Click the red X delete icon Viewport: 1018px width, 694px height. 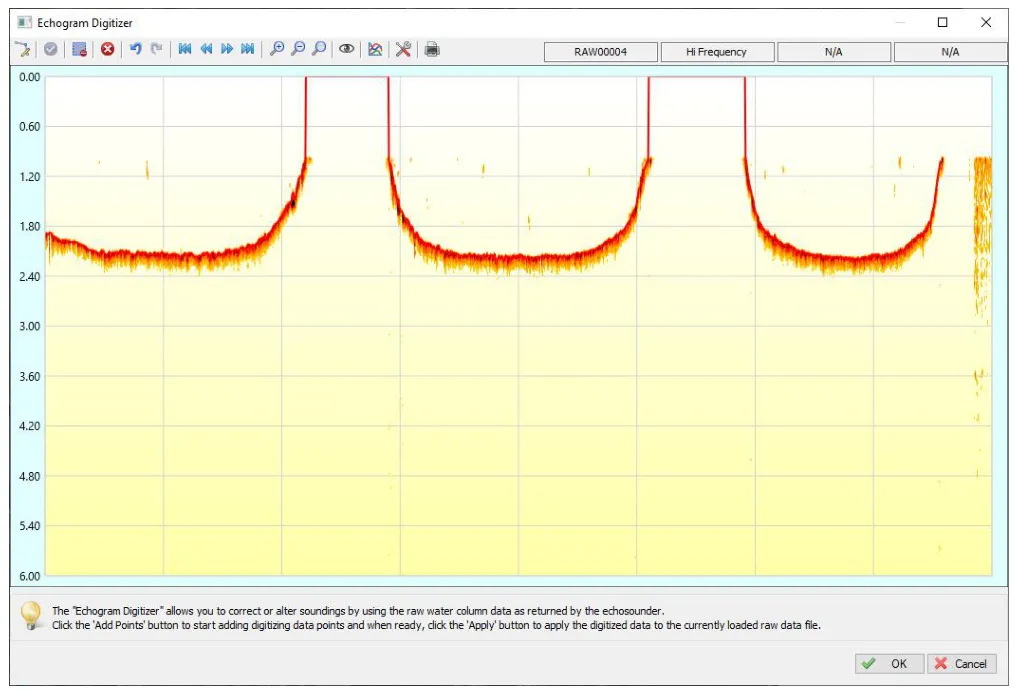108,49
